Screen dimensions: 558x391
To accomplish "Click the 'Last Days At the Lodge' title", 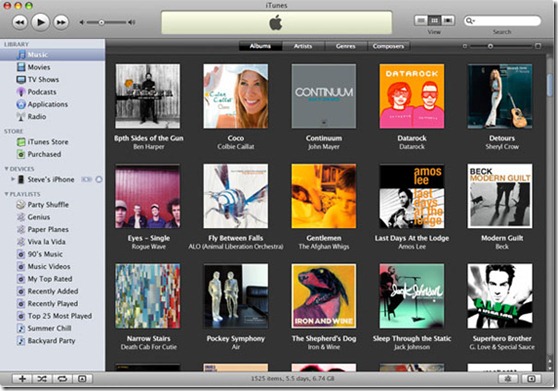I will coord(412,238).
